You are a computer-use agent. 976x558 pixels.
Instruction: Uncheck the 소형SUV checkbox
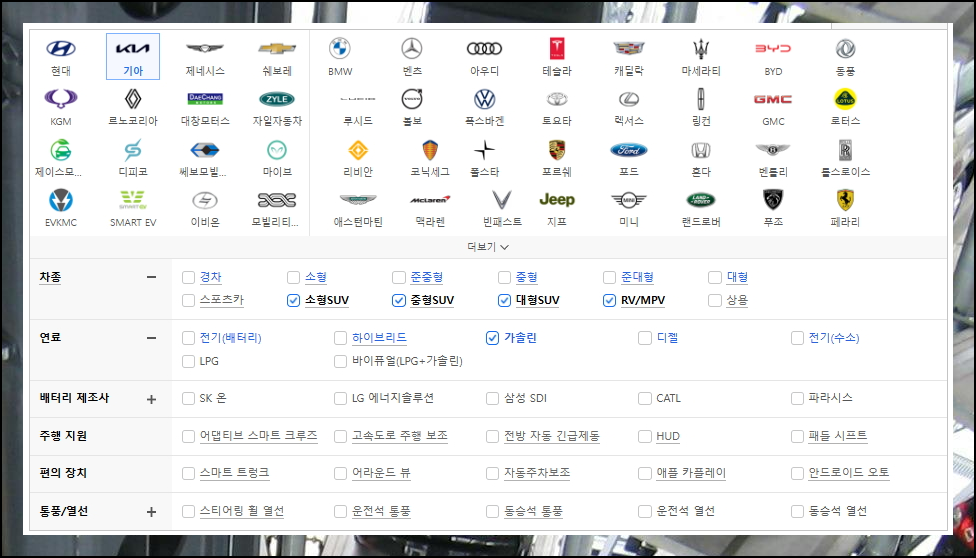(293, 300)
